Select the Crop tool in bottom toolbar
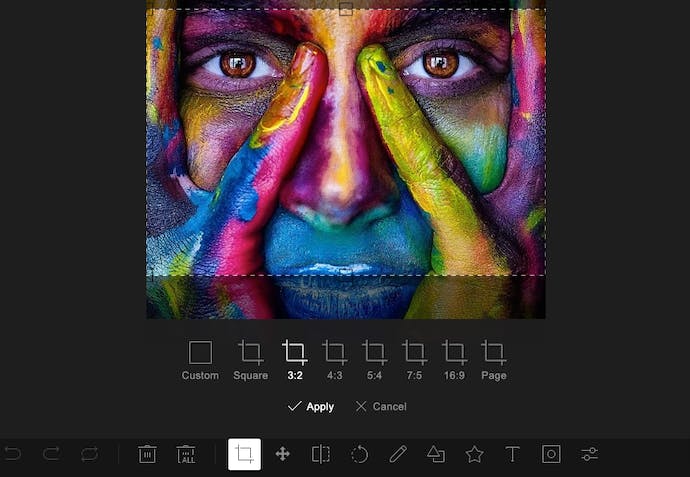This screenshot has width=690, height=477. (x=244, y=454)
